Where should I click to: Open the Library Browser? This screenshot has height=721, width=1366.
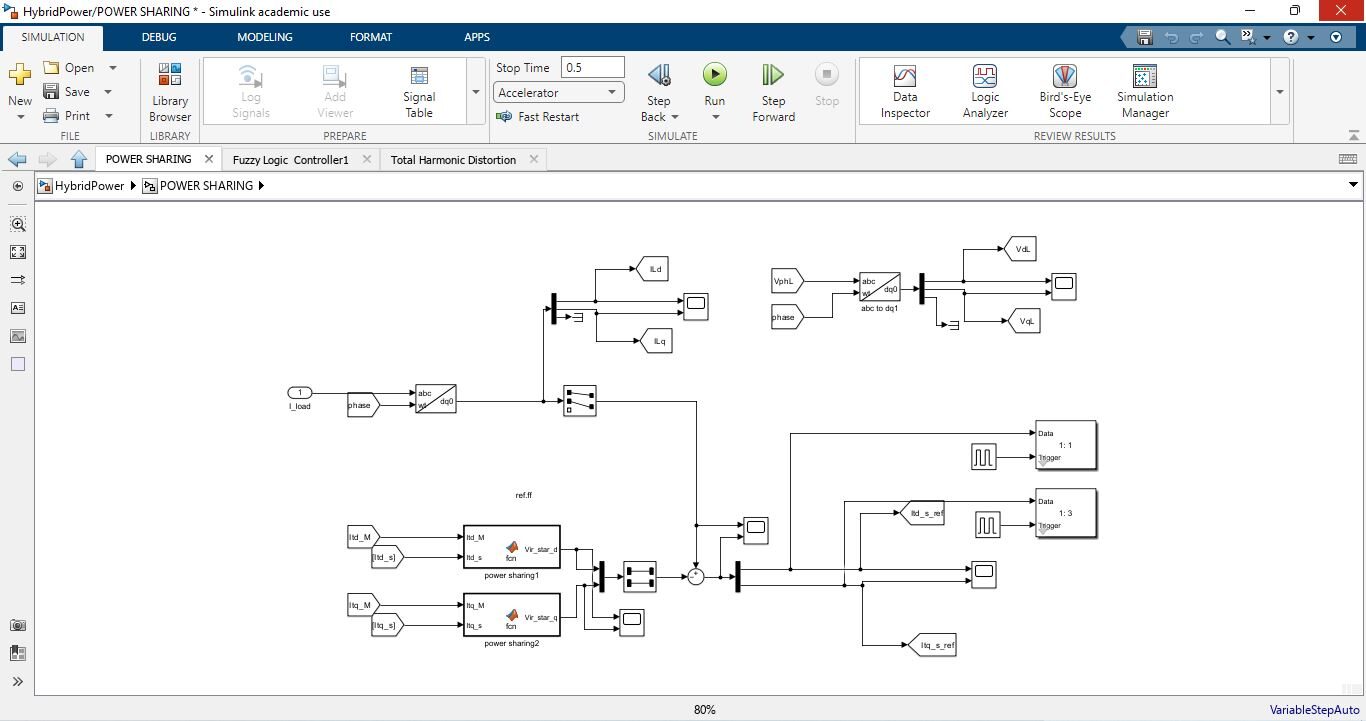(170, 91)
